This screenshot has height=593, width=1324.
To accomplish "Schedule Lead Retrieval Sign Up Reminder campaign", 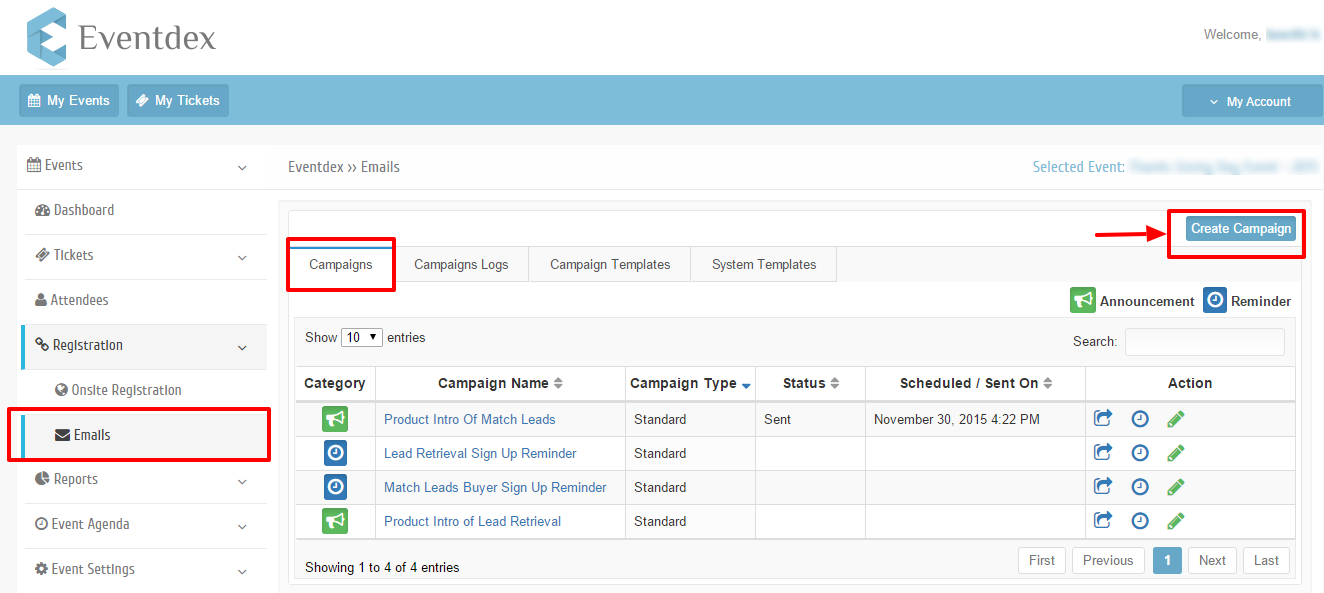I will (1140, 453).
